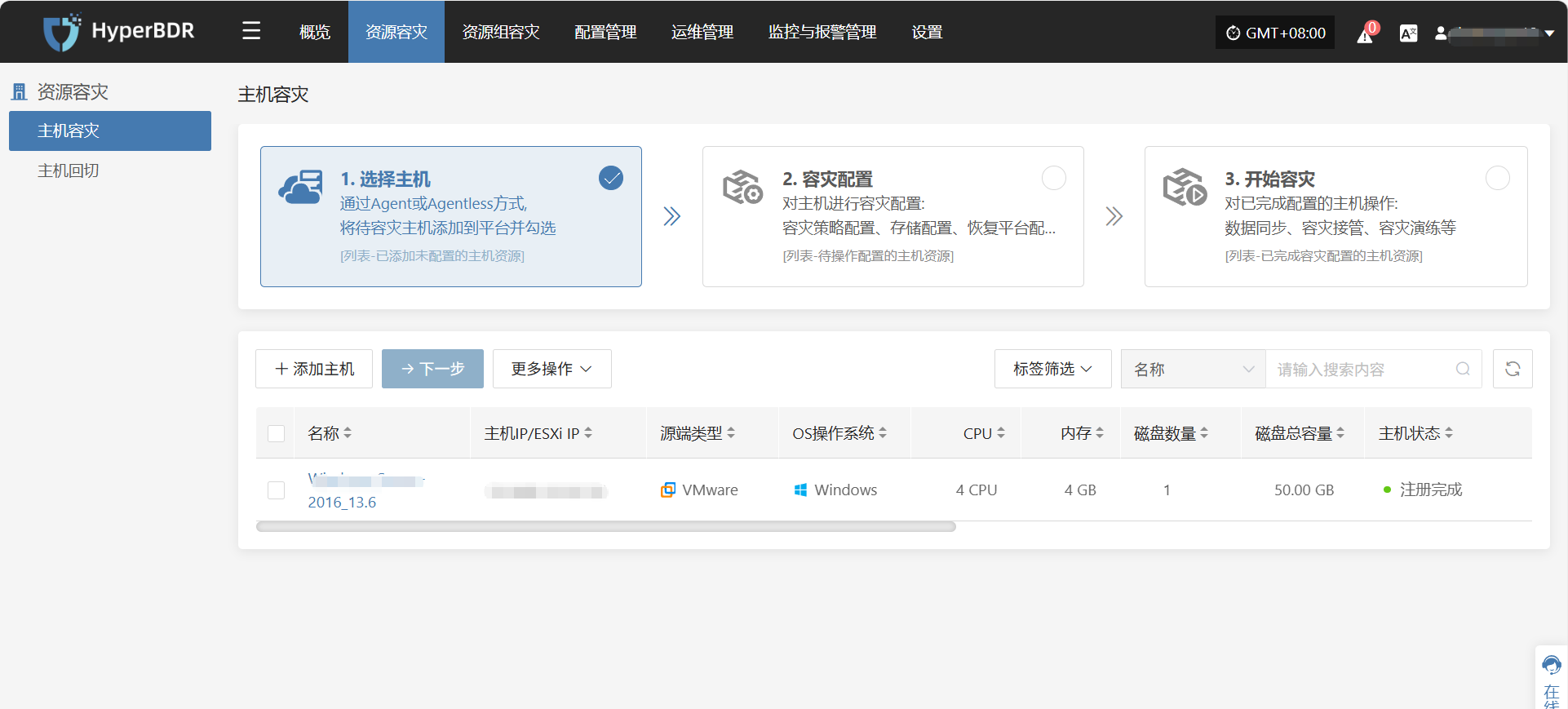Click the double arrow after step 2
This screenshot has height=709, width=1568.
1114,216
